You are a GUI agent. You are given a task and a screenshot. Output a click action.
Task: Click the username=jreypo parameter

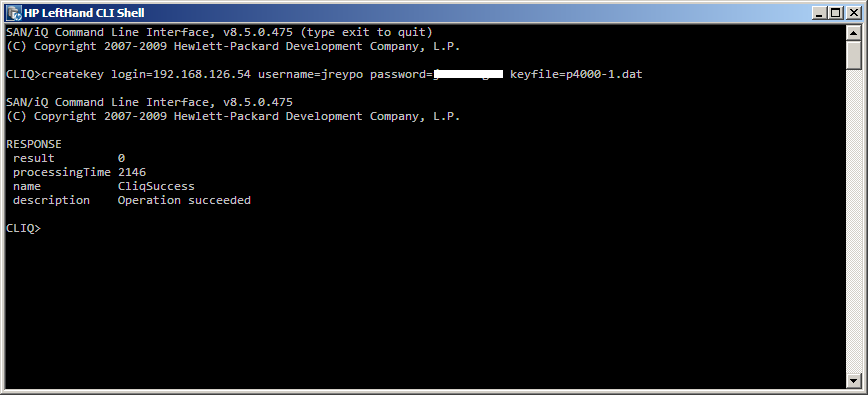[x=311, y=74]
